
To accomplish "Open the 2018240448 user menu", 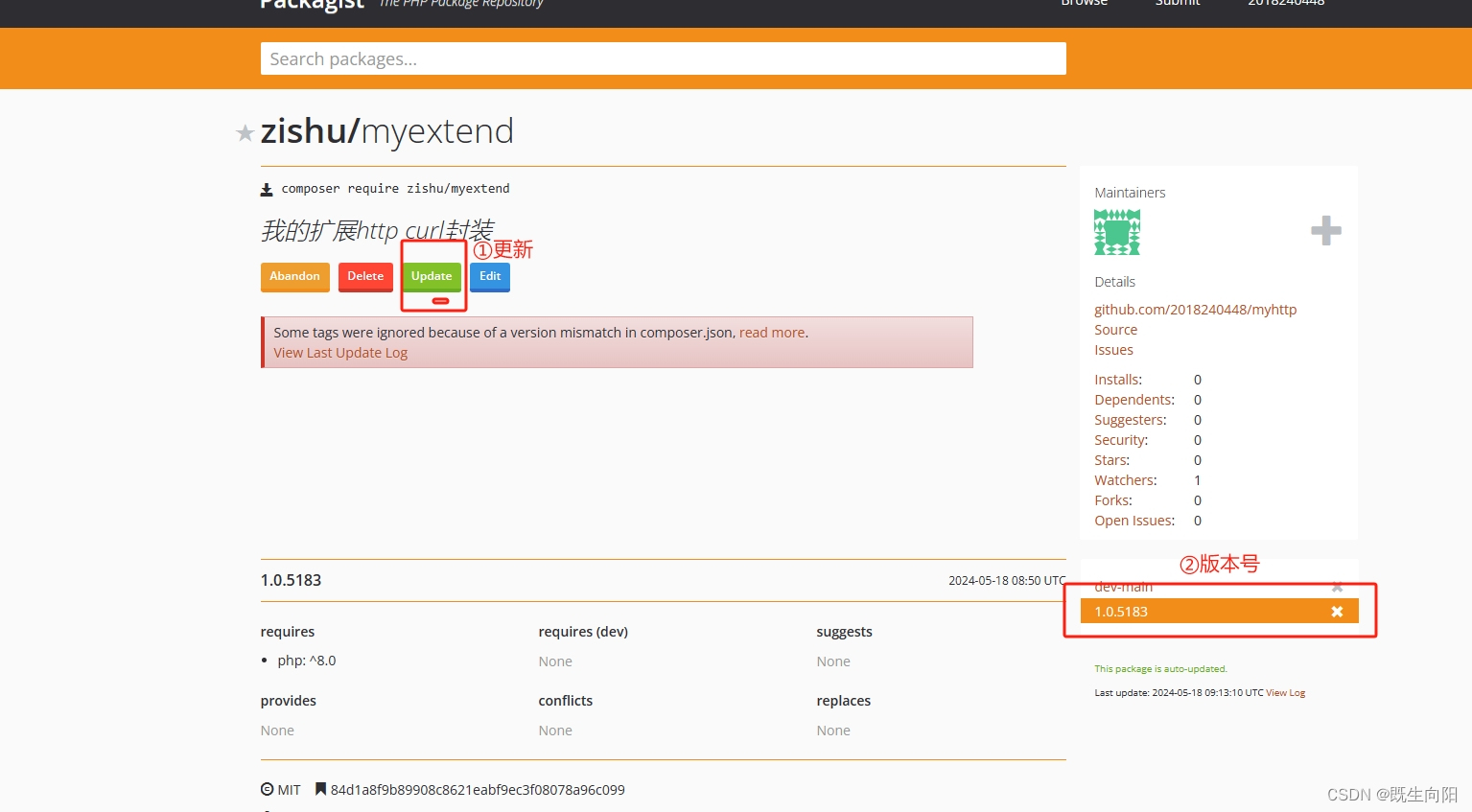I will (x=1285, y=3).
